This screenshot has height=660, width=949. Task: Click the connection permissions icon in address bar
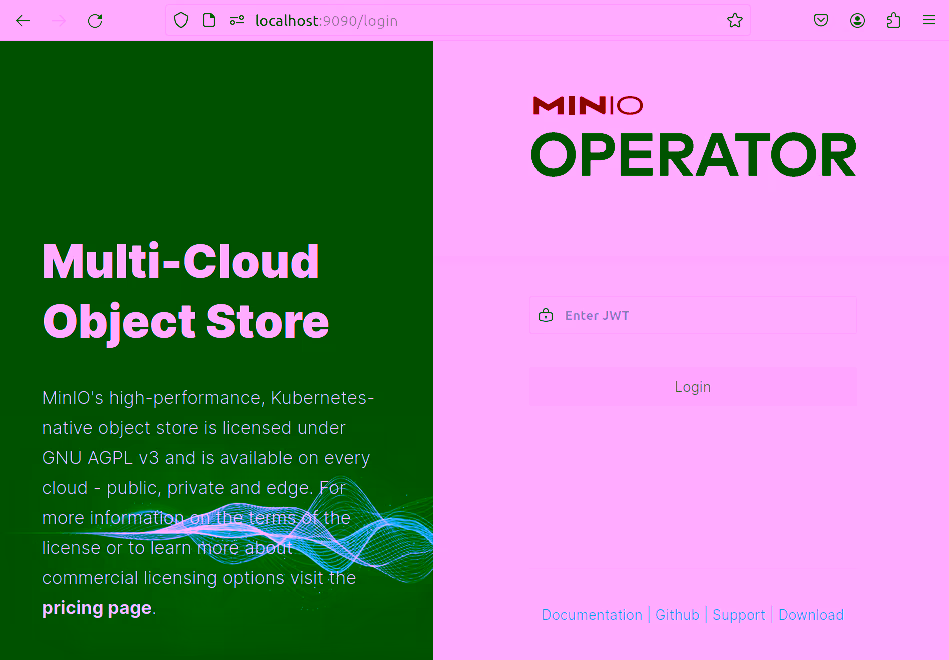237,20
